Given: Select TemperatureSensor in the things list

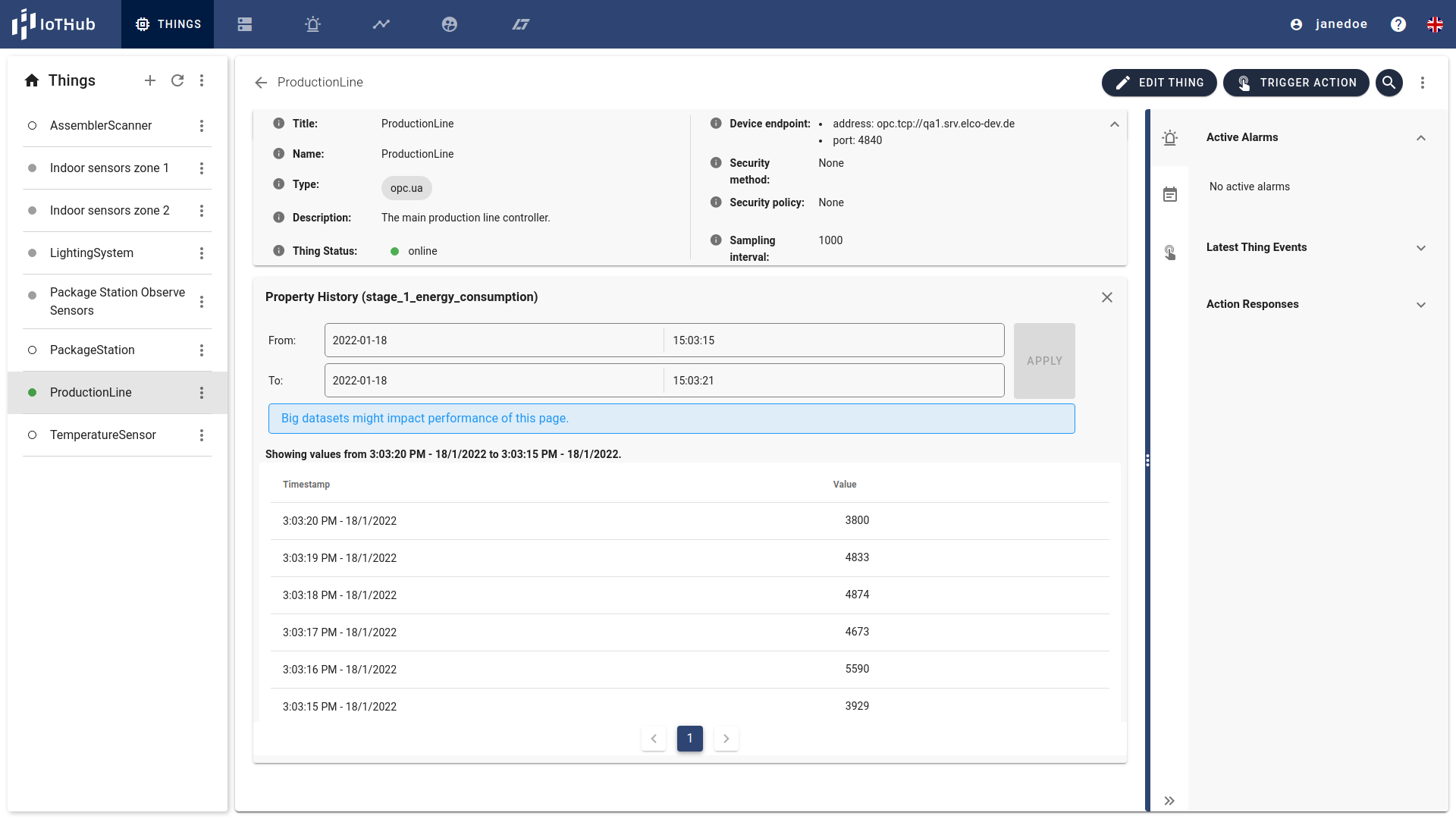Looking at the screenshot, I should (x=103, y=435).
